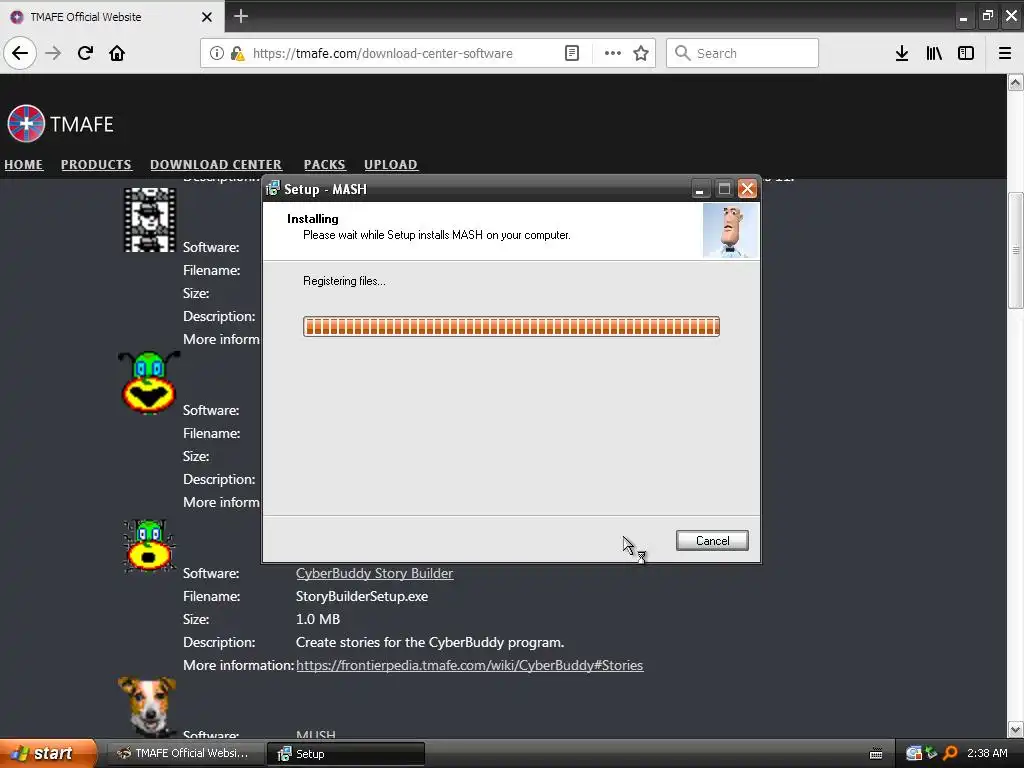This screenshot has width=1024, height=768.
Task: Toggle reader view icon in address bar
Action: click(x=571, y=53)
